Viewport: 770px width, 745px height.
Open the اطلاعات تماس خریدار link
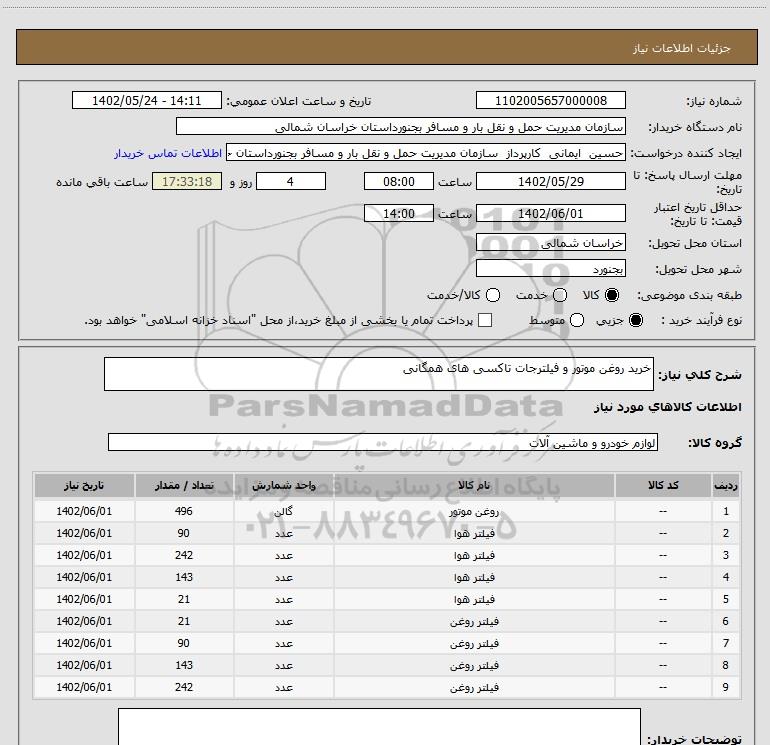click(168, 153)
